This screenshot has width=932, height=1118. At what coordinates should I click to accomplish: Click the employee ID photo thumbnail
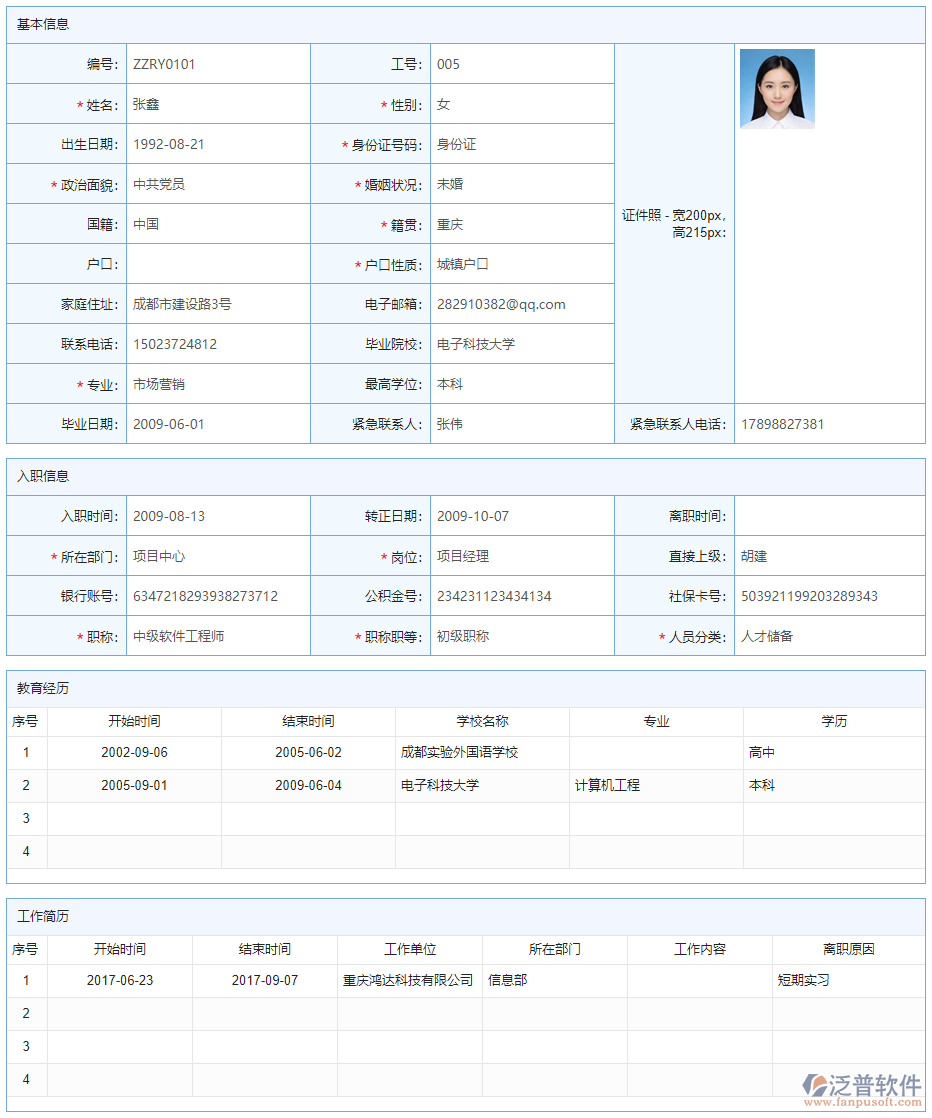tap(777, 88)
